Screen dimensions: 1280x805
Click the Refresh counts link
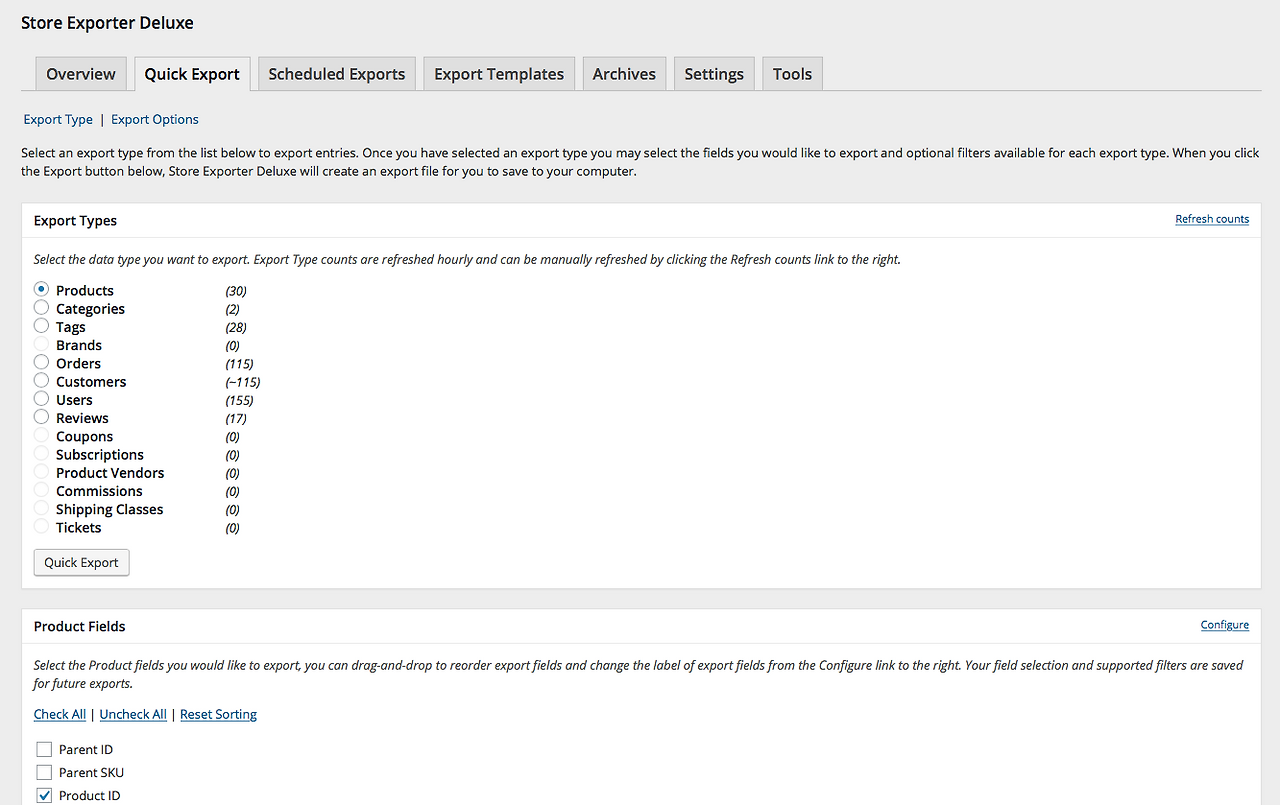coord(1212,219)
